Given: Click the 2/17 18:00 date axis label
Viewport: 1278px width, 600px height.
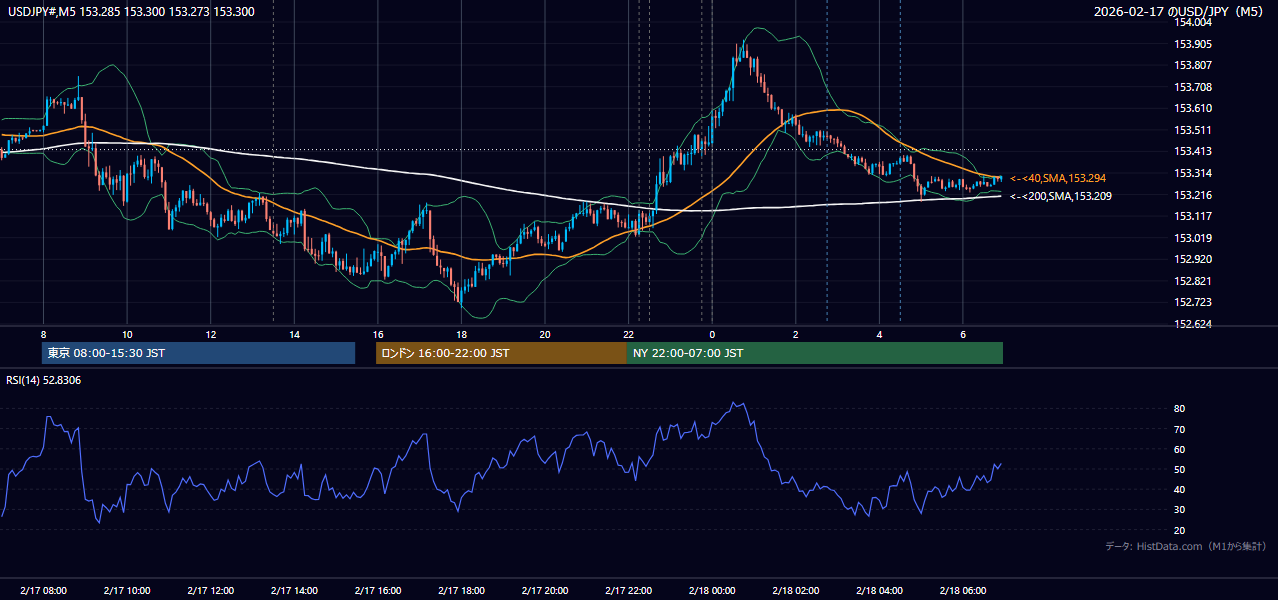Looking at the screenshot, I should [461, 591].
